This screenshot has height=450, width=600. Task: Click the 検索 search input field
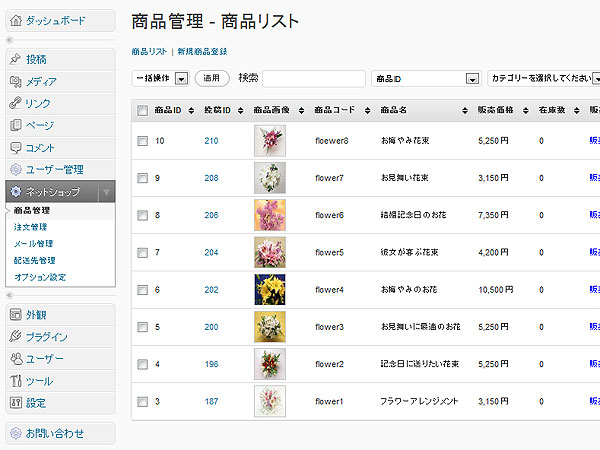pyautogui.click(x=314, y=79)
